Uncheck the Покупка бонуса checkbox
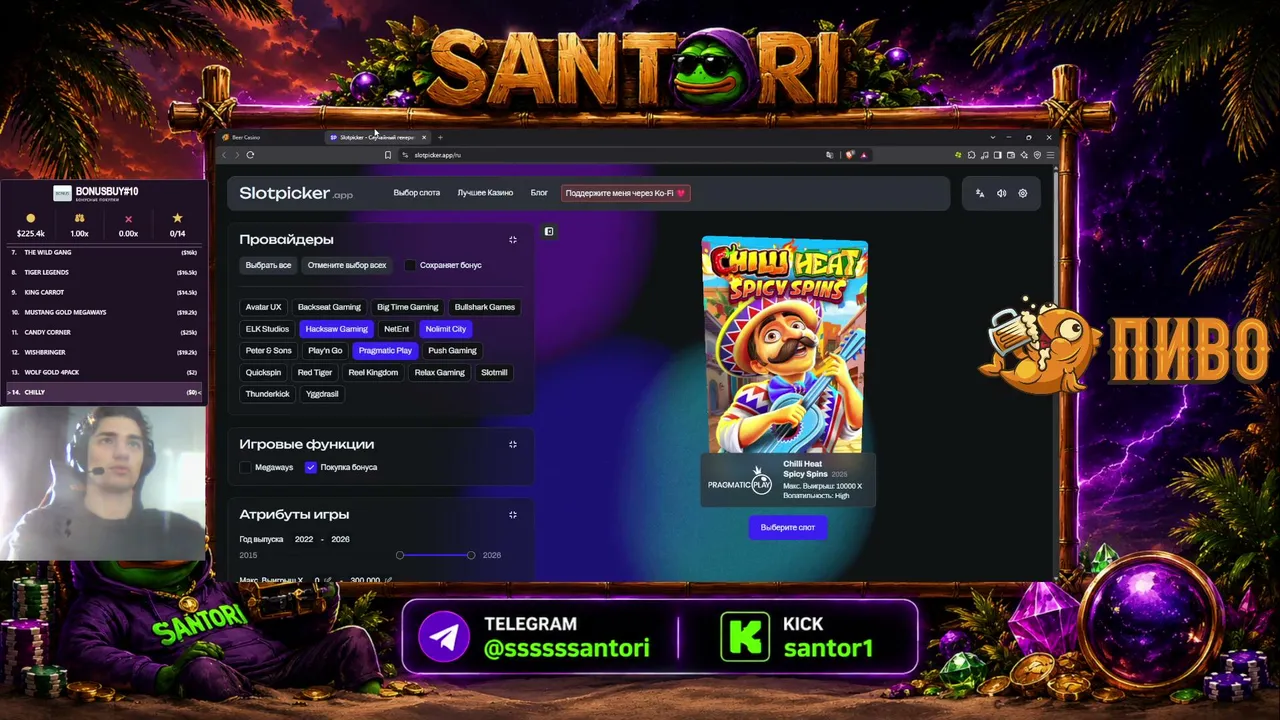This screenshot has height=720, width=1280. tap(311, 467)
